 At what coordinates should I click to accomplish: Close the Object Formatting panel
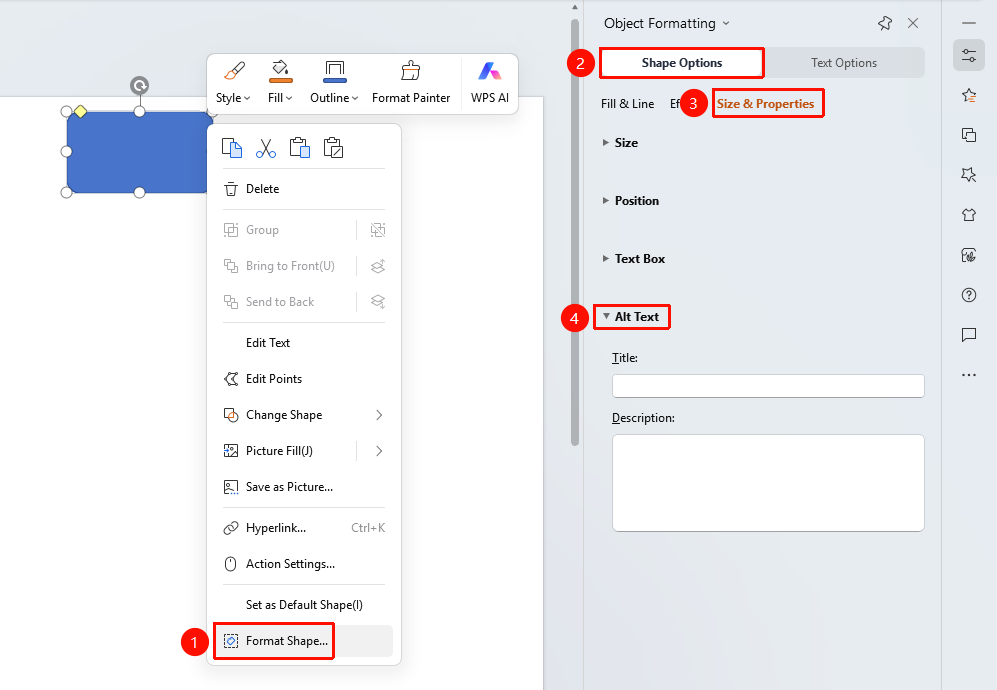(x=913, y=24)
